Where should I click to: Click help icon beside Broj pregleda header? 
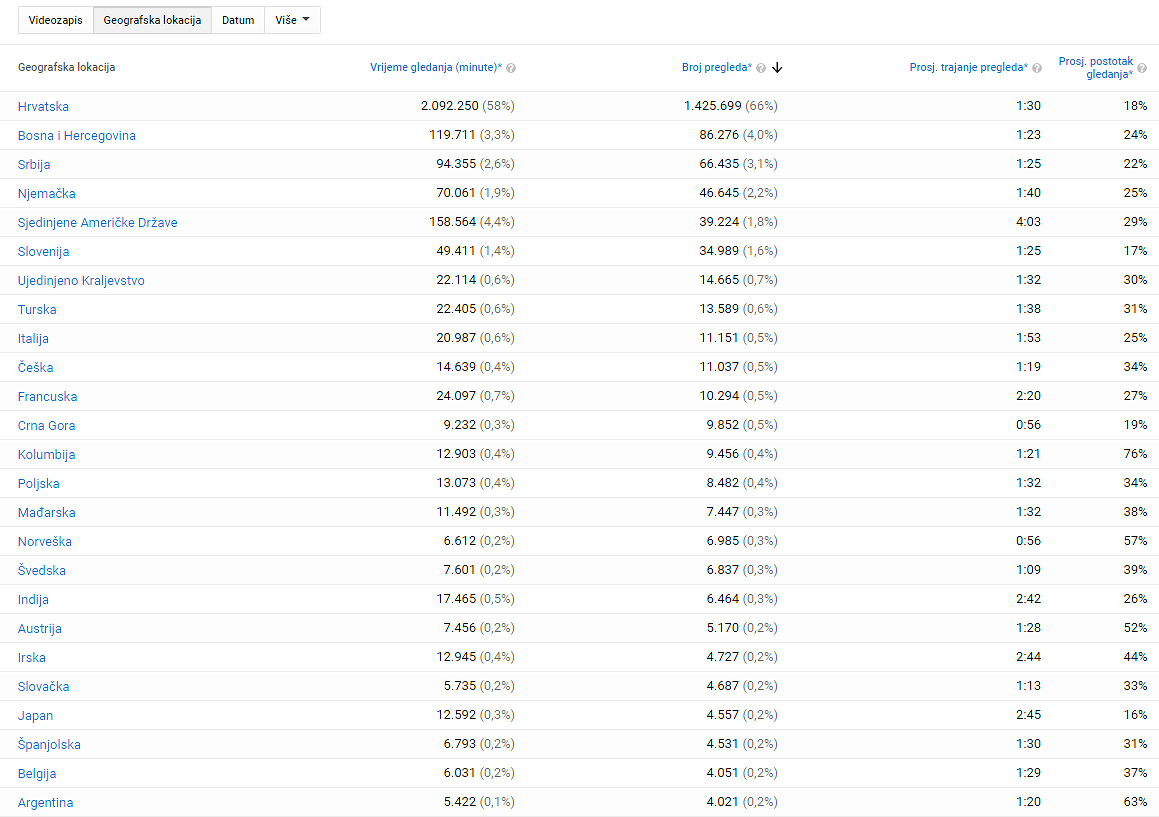pos(761,68)
